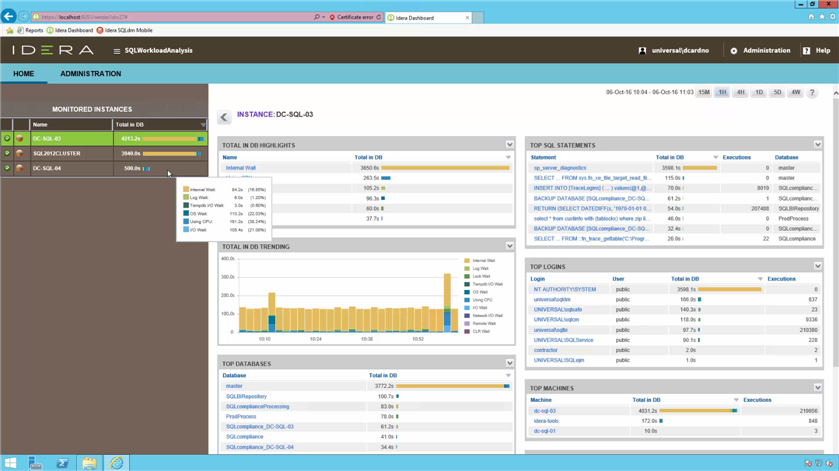Open the SQLWorkloadAnalysis hamburger menu icon

coord(117,51)
